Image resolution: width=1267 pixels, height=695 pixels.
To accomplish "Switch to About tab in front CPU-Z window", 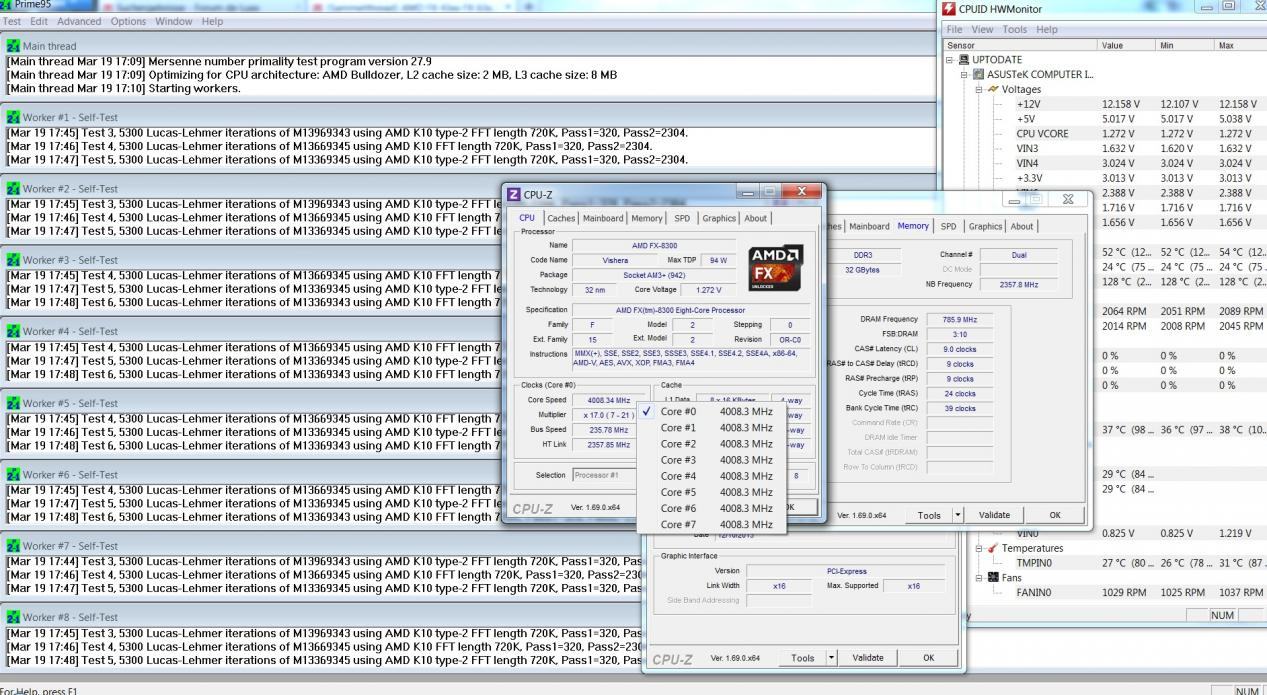I will pyautogui.click(x=756, y=218).
